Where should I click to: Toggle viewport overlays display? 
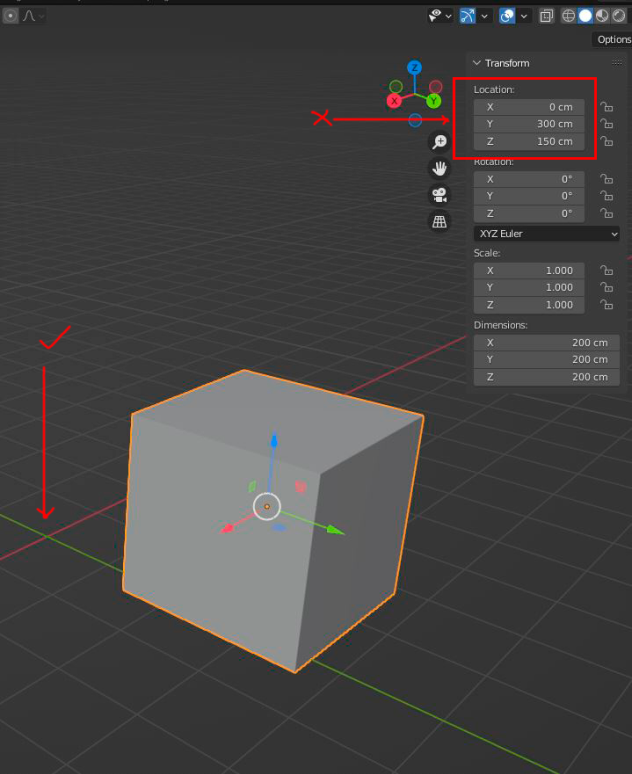(x=507, y=16)
